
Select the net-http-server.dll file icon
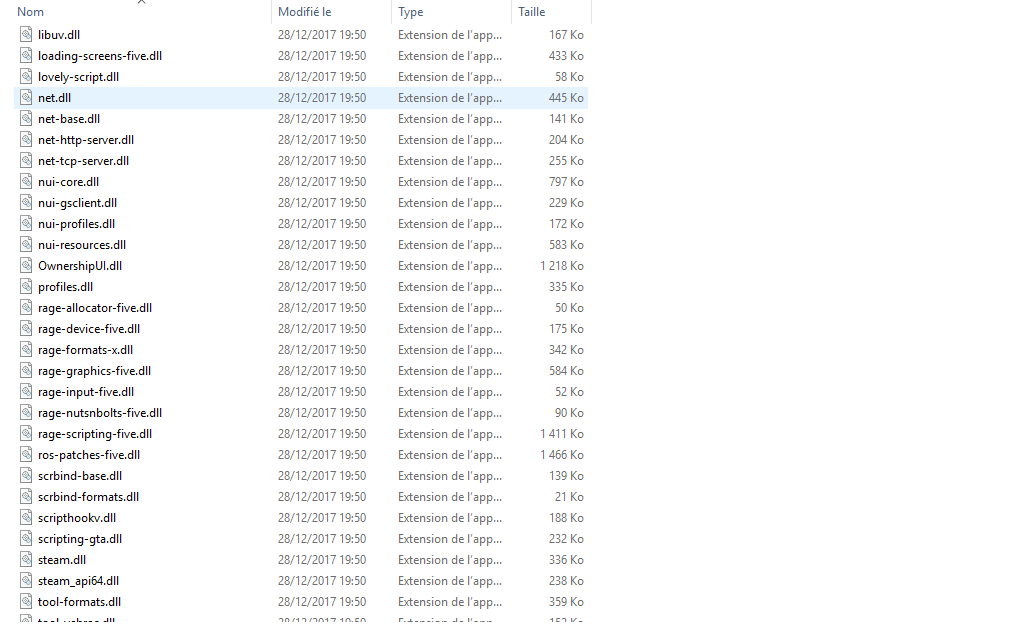(26, 140)
